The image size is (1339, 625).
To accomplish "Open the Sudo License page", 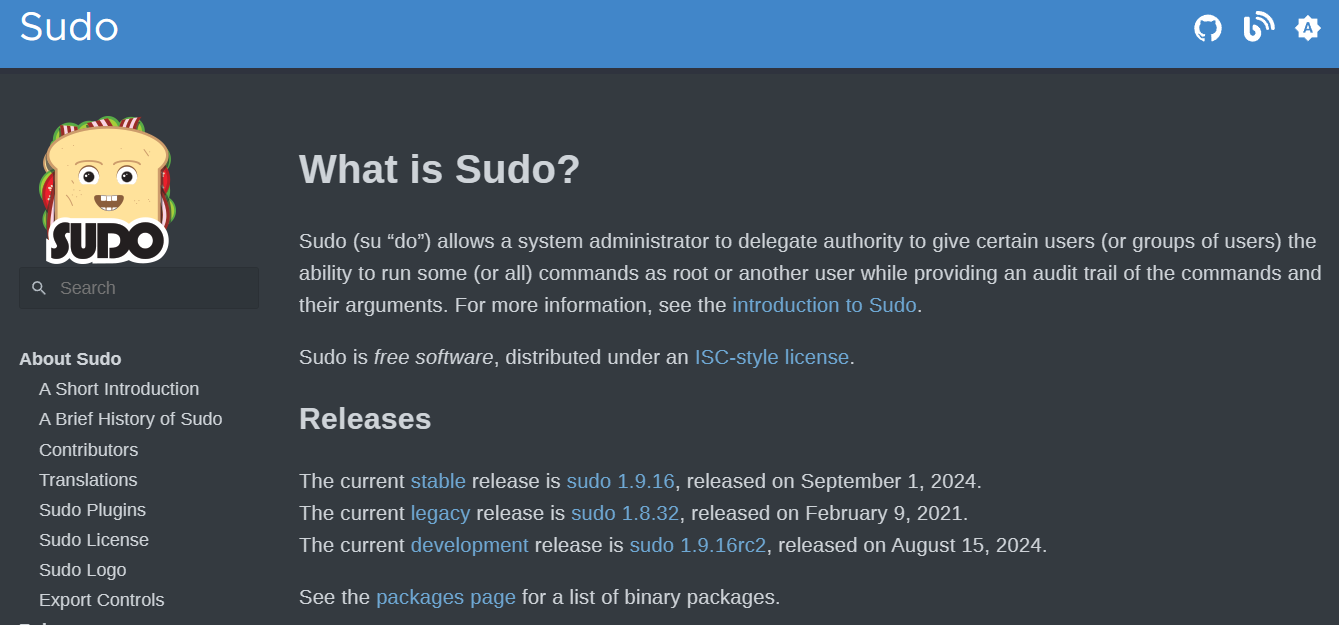I will (x=94, y=540).
